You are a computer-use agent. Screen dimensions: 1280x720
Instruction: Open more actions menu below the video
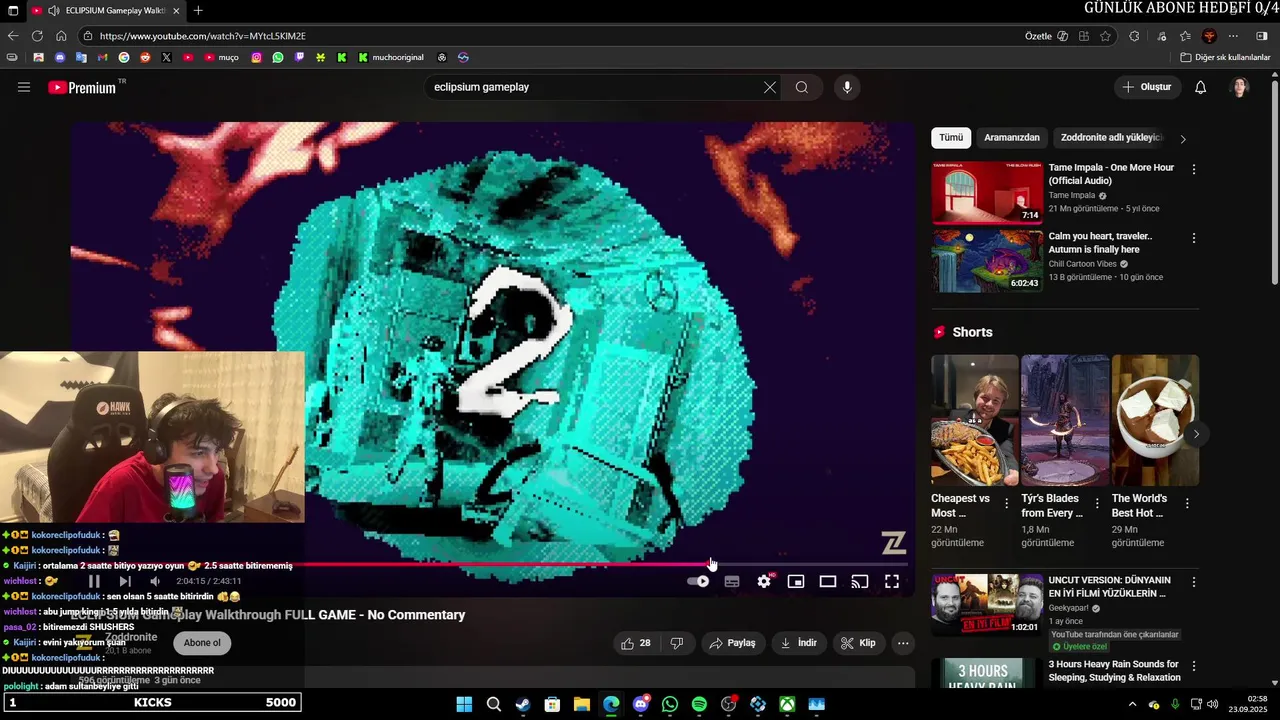click(903, 643)
